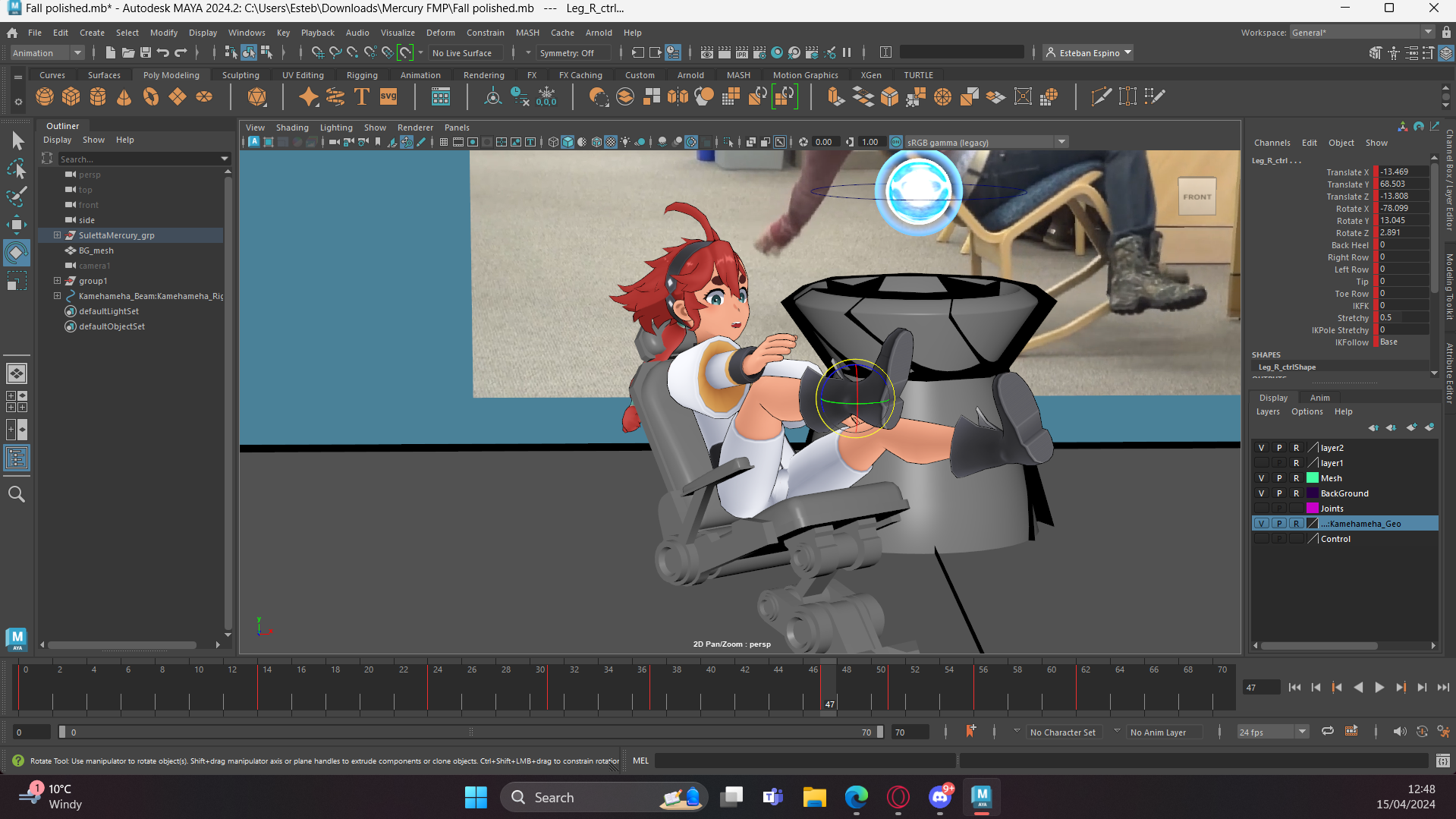Viewport: 1456px width, 819px height.
Task: Open the Deform menu
Action: point(440,33)
